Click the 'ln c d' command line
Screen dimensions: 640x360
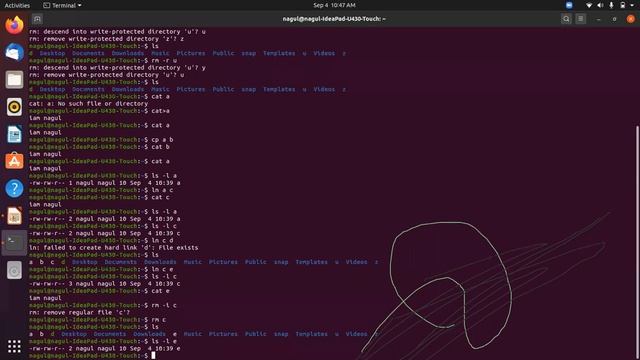pyautogui.click(x=101, y=240)
